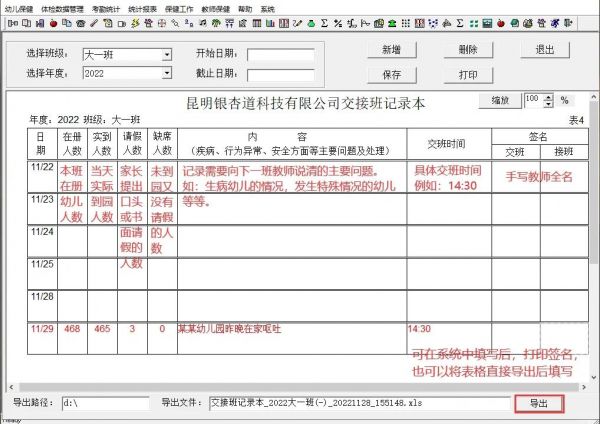600x424 pixels.
Task: Click the 打印 button
Action: [468, 75]
